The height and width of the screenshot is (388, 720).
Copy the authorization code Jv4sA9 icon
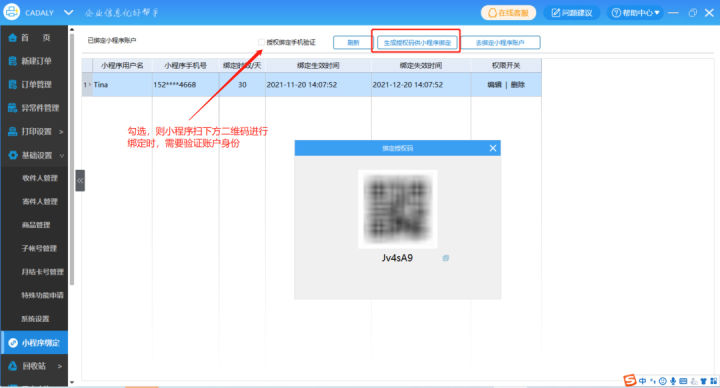pyautogui.click(x=445, y=258)
